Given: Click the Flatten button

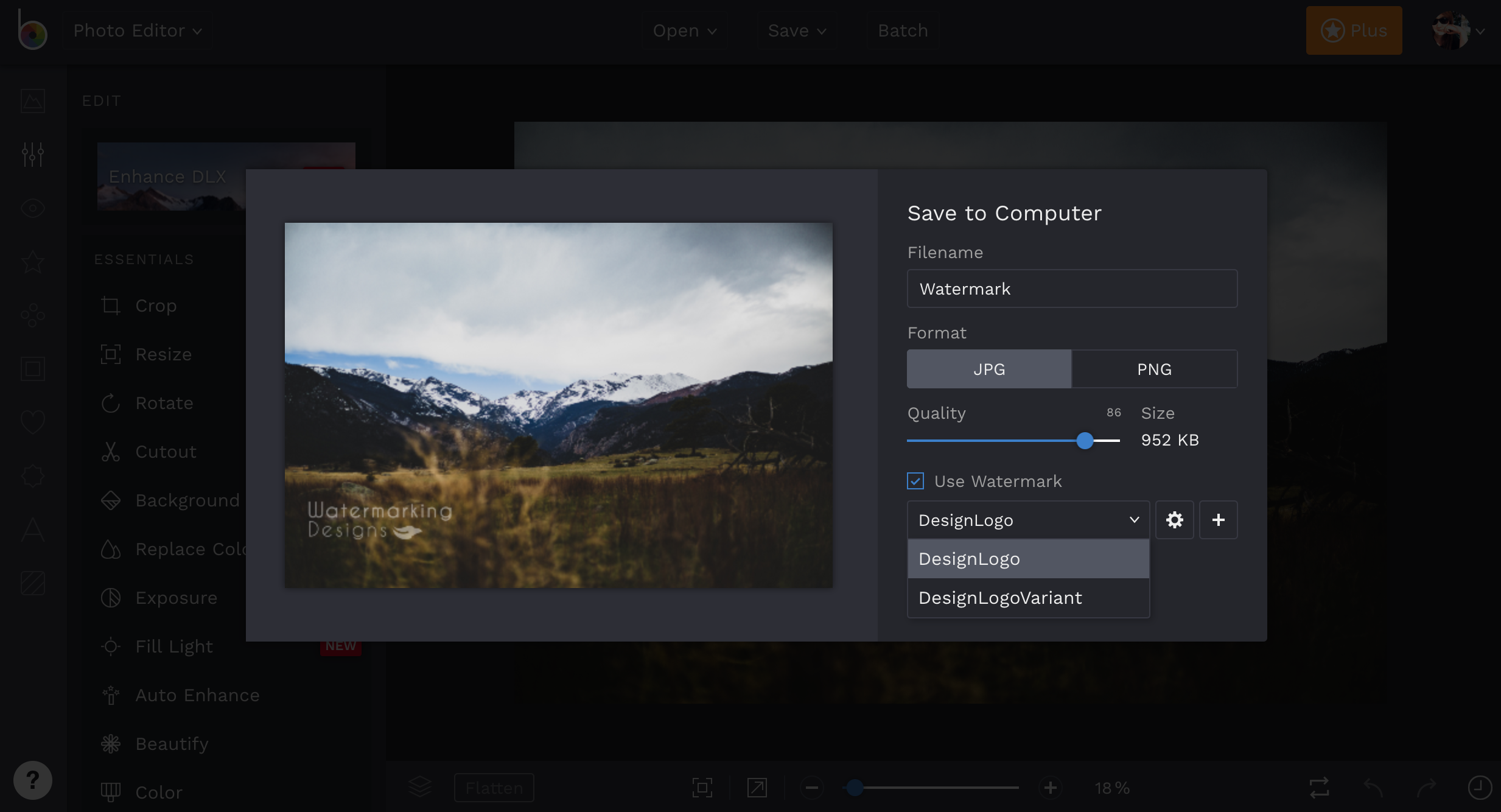Looking at the screenshot, I should click(x=494, y=788).
